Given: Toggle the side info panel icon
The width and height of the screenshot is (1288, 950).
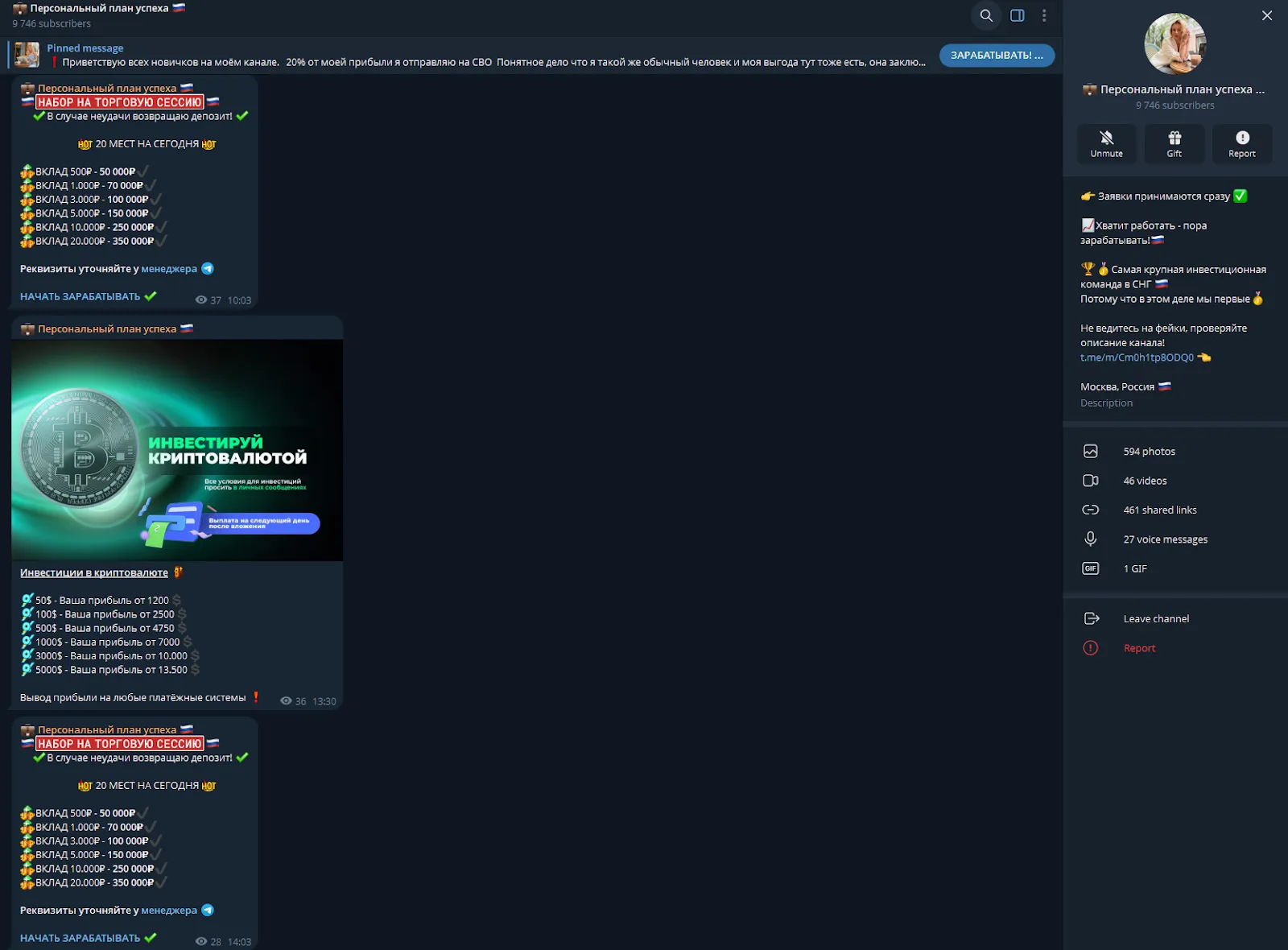Looking at the screenshot, I should point(1018,15).
